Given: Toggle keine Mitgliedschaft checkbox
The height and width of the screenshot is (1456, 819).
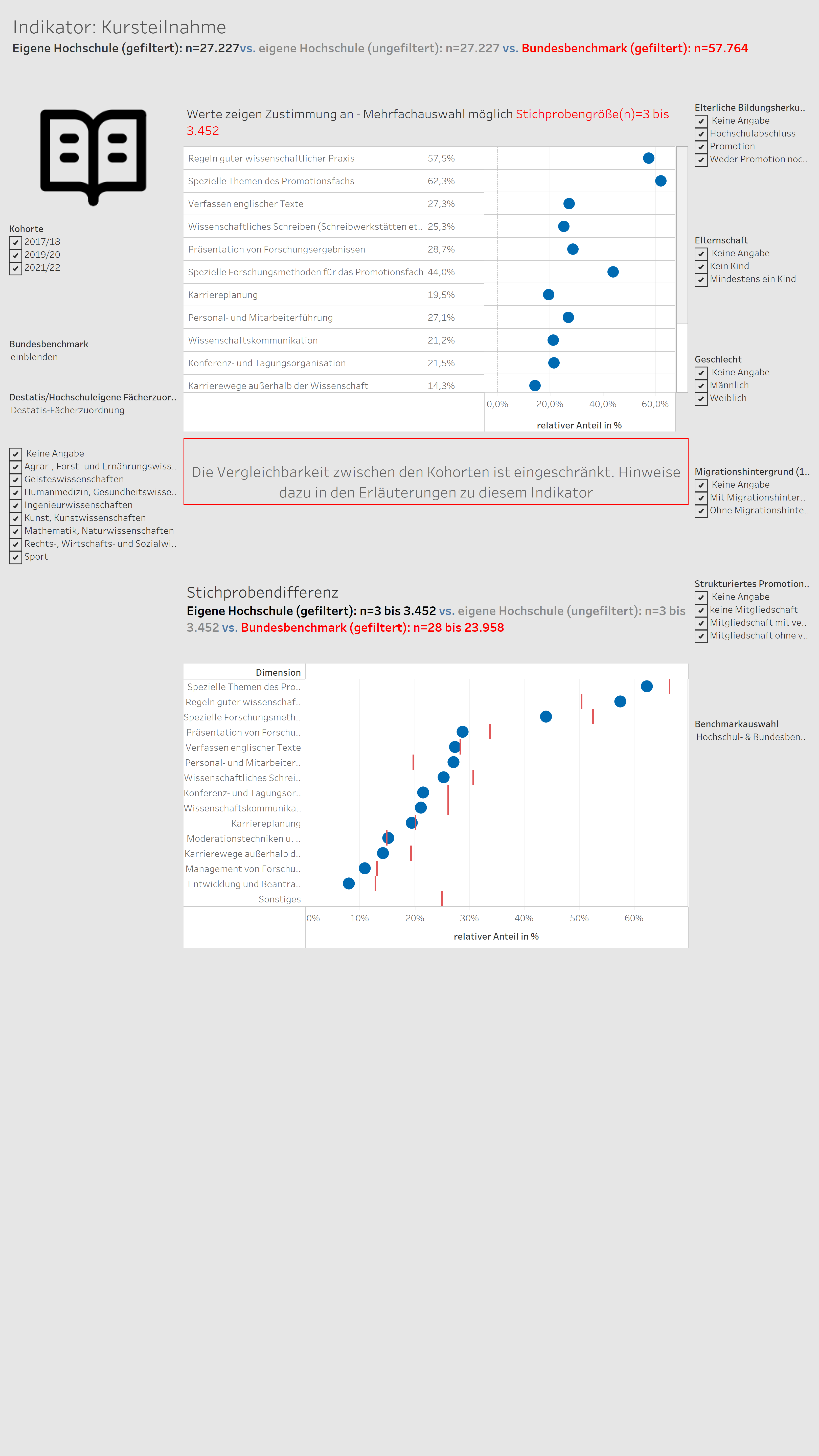Looking at the screenshot, I should coord(701,610).
